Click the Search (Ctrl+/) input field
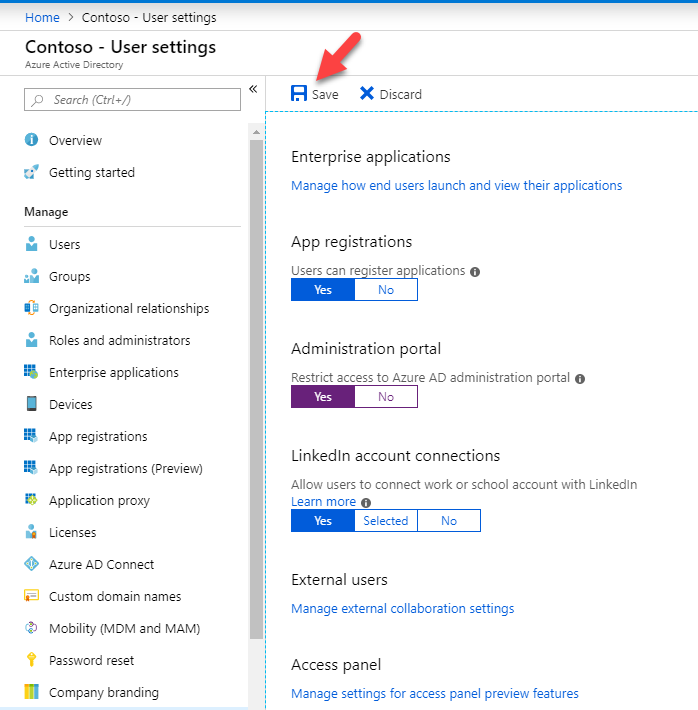Viewport: 698px width, 710px height. pos(132,100)
